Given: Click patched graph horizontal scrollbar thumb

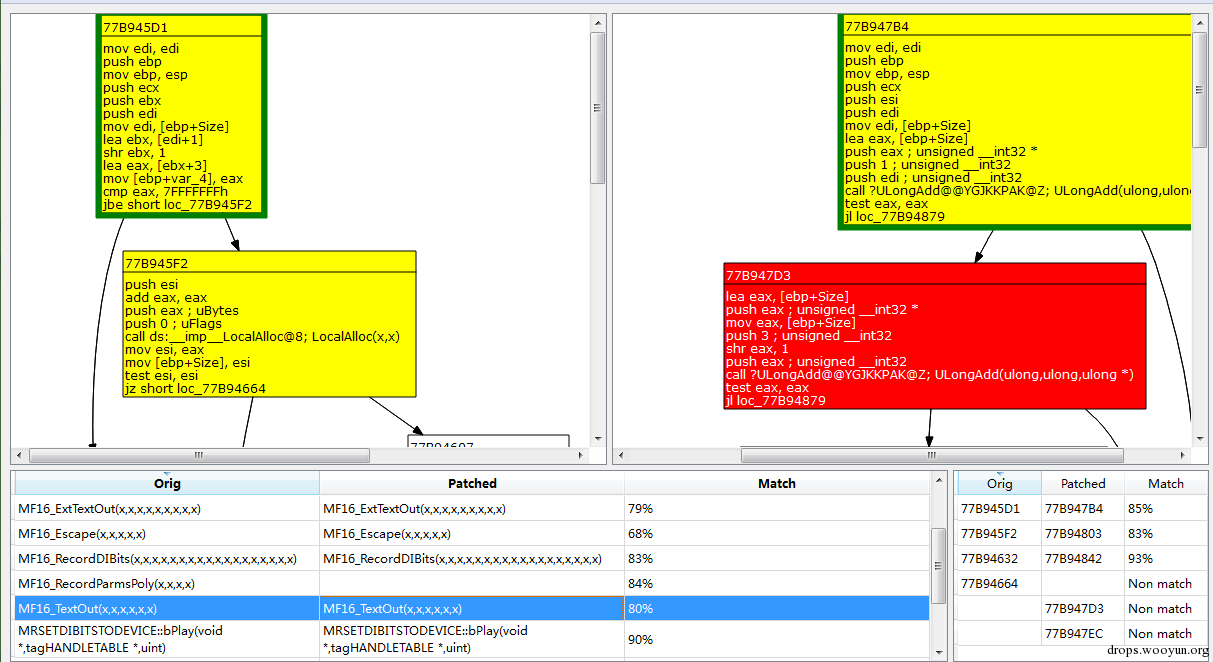Looking at the screenshot, I should (x=931, y=456).
